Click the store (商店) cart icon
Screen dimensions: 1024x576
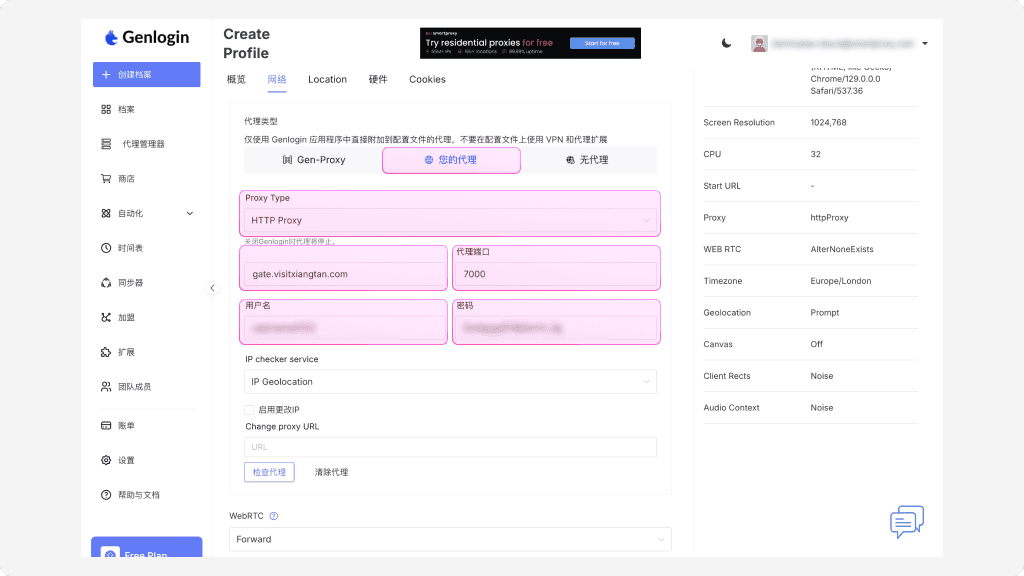pyautogui.click(x=106, y=179)
